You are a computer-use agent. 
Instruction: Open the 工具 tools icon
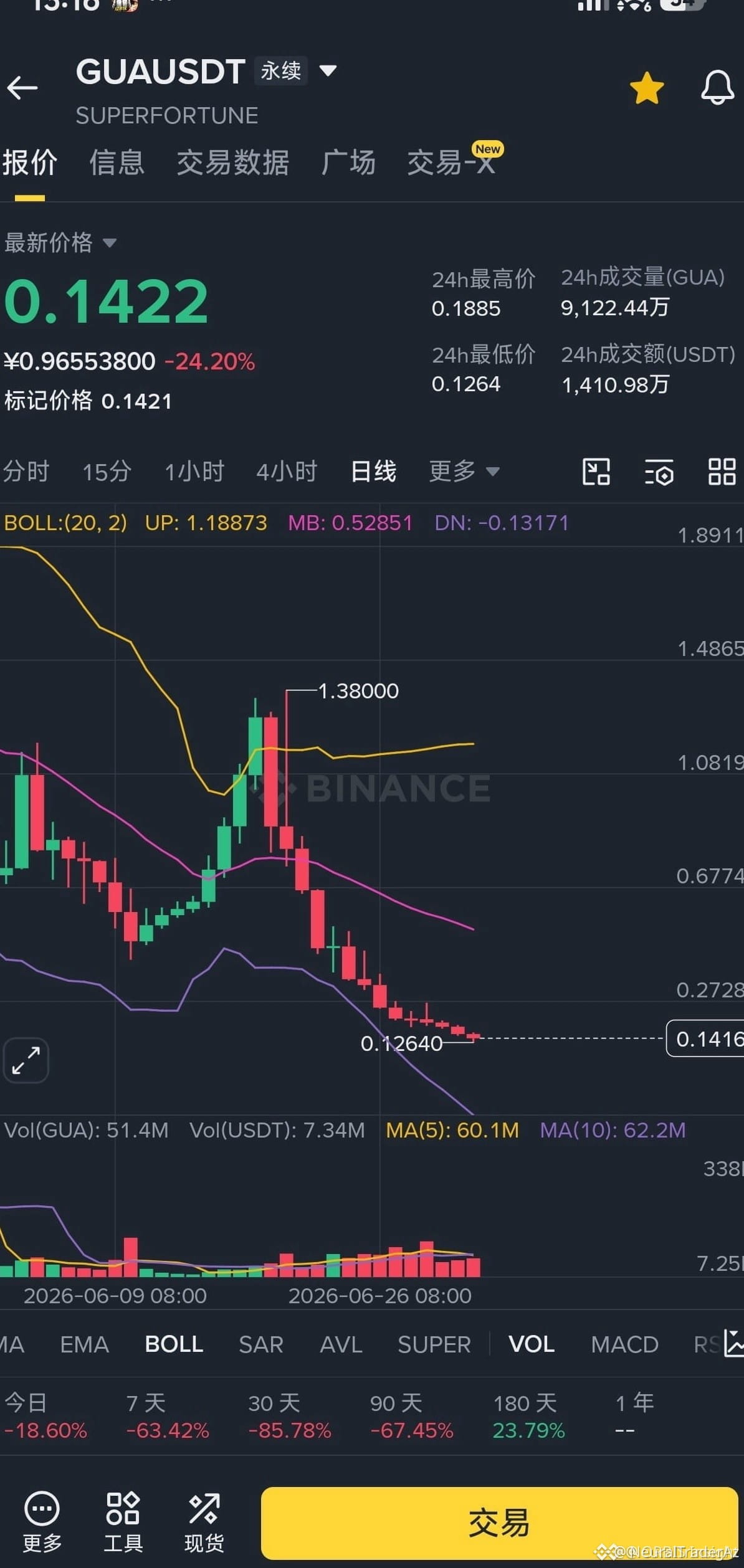coord(123,1523)
